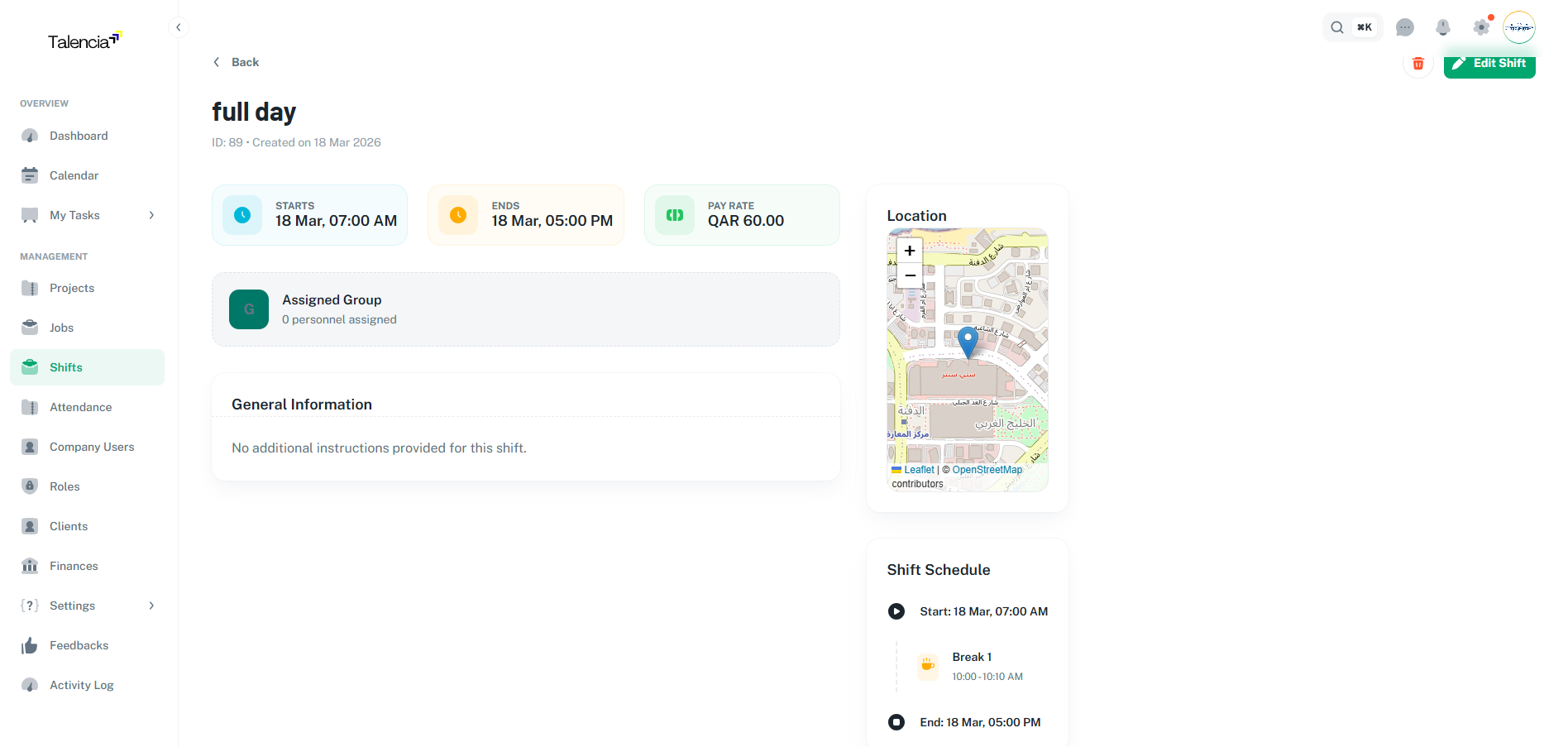Expand the Settings submenu
This screenshot has width=1568, height=747.
tap(151, 605)
